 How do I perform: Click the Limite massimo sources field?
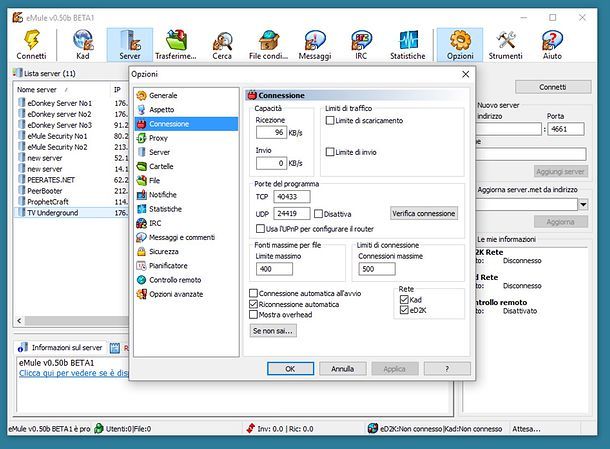pos(274,269)
